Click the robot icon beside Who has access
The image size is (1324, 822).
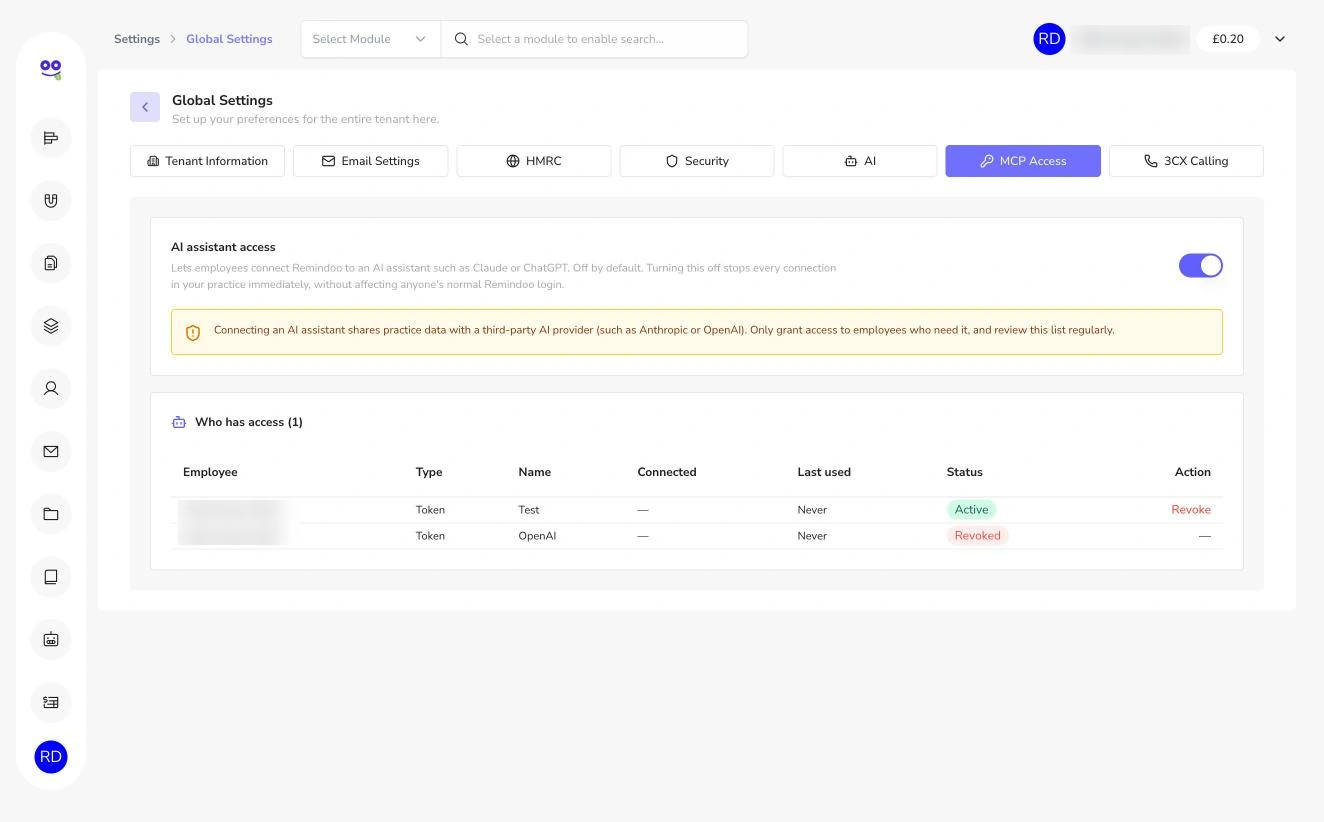[x=179, y=422]
